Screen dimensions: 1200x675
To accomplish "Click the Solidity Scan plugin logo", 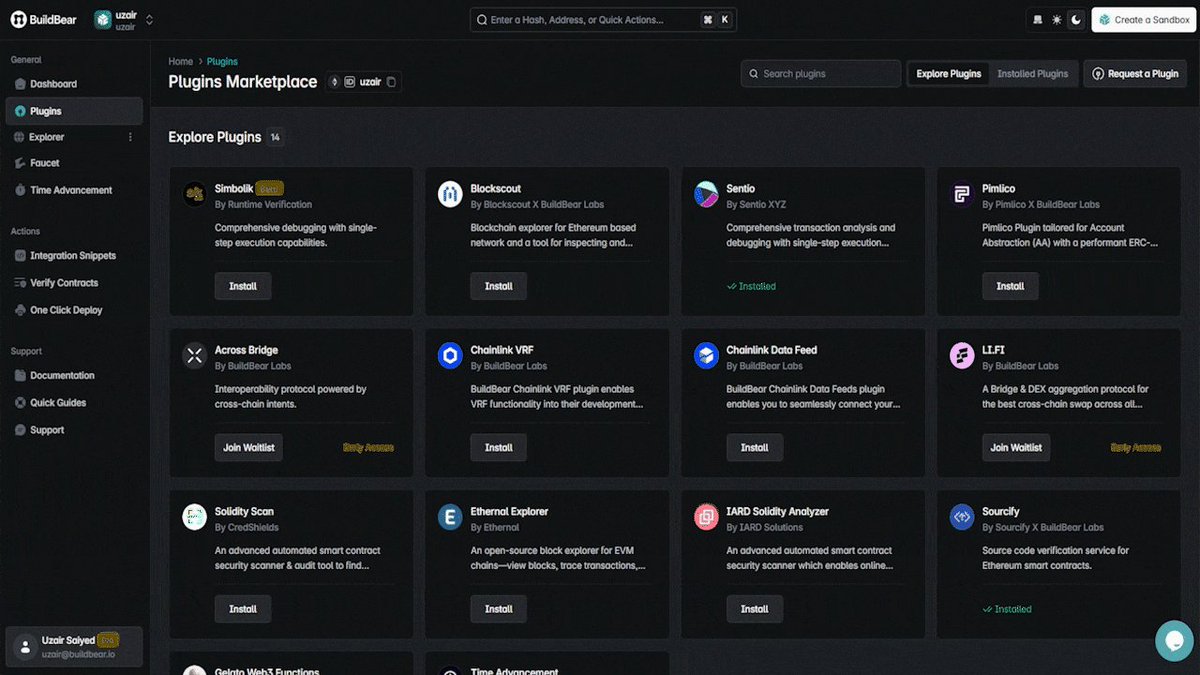I will click(195, 517).
